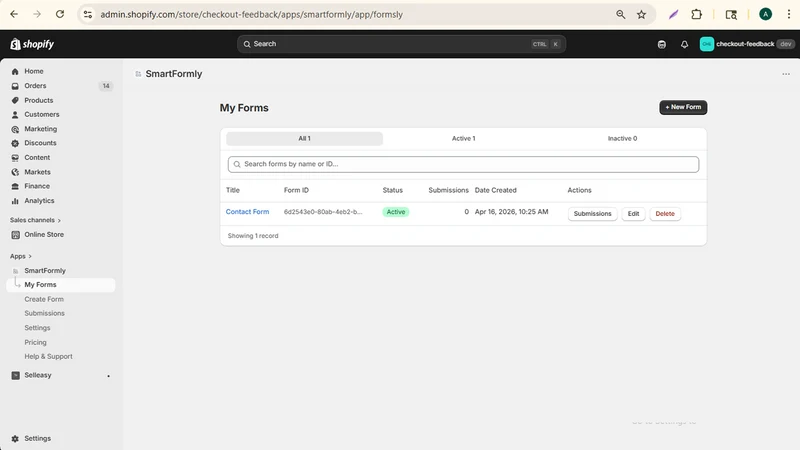This screenshot has height=450, width=800.
Task: Open SmartFormly app three-dot options menu
Action: [786, 74]
